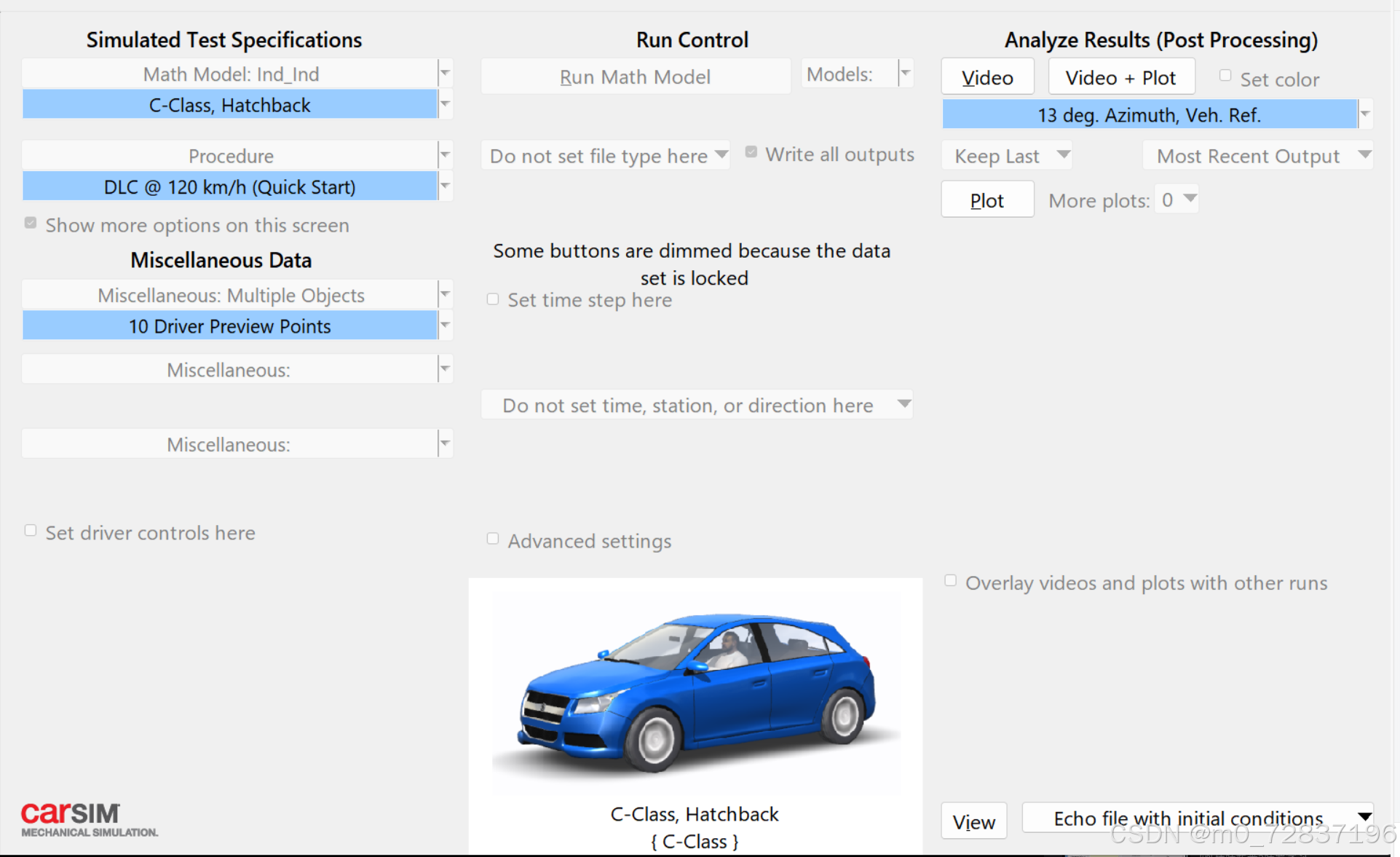Image resolution: width=1400 pixels, height=857 pixels.
Task: Expand the Keep Last dropdown
Action: click(x=1007, y=156)
